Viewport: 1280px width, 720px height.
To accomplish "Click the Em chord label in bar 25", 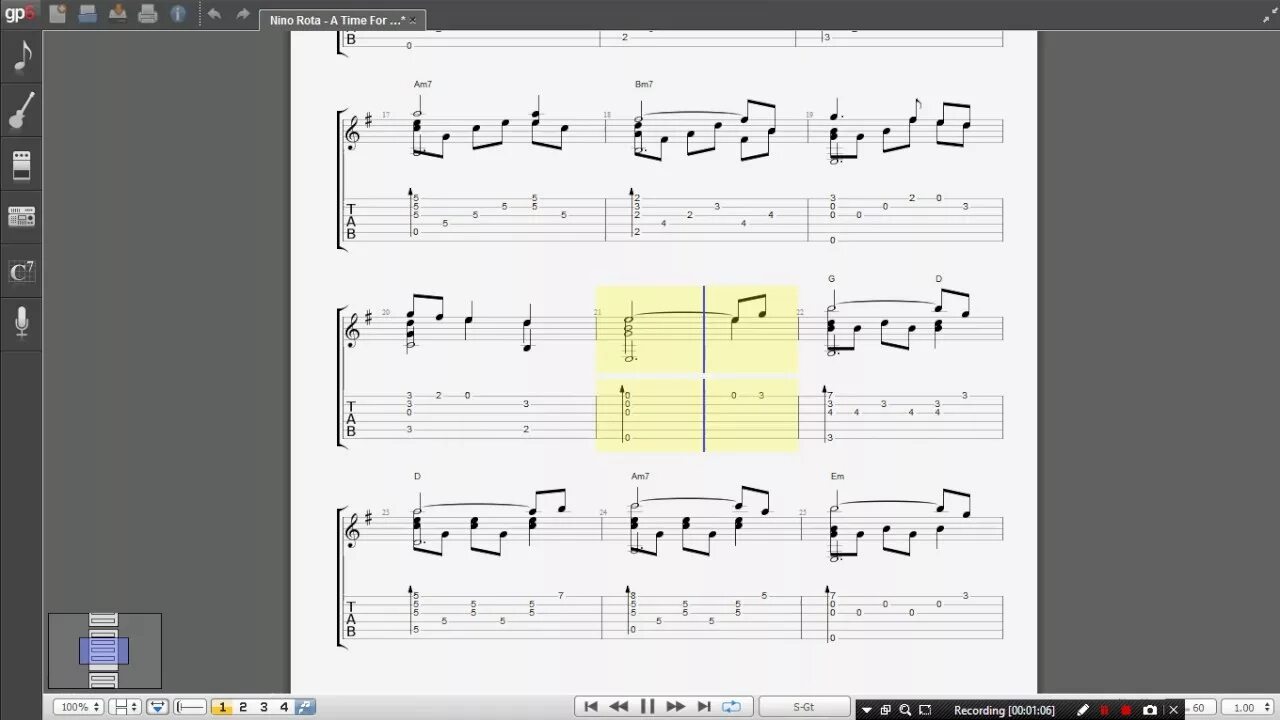I will (837, 476).
